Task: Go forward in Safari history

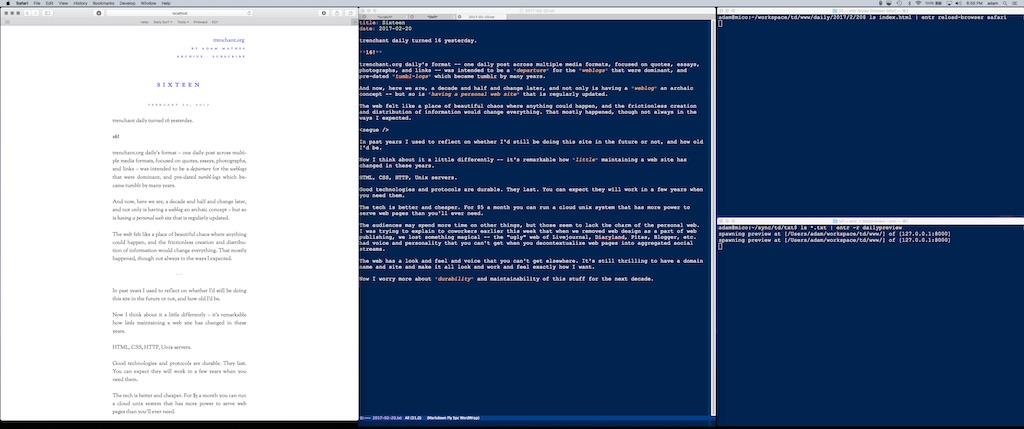Action: (x=35, y=13)
